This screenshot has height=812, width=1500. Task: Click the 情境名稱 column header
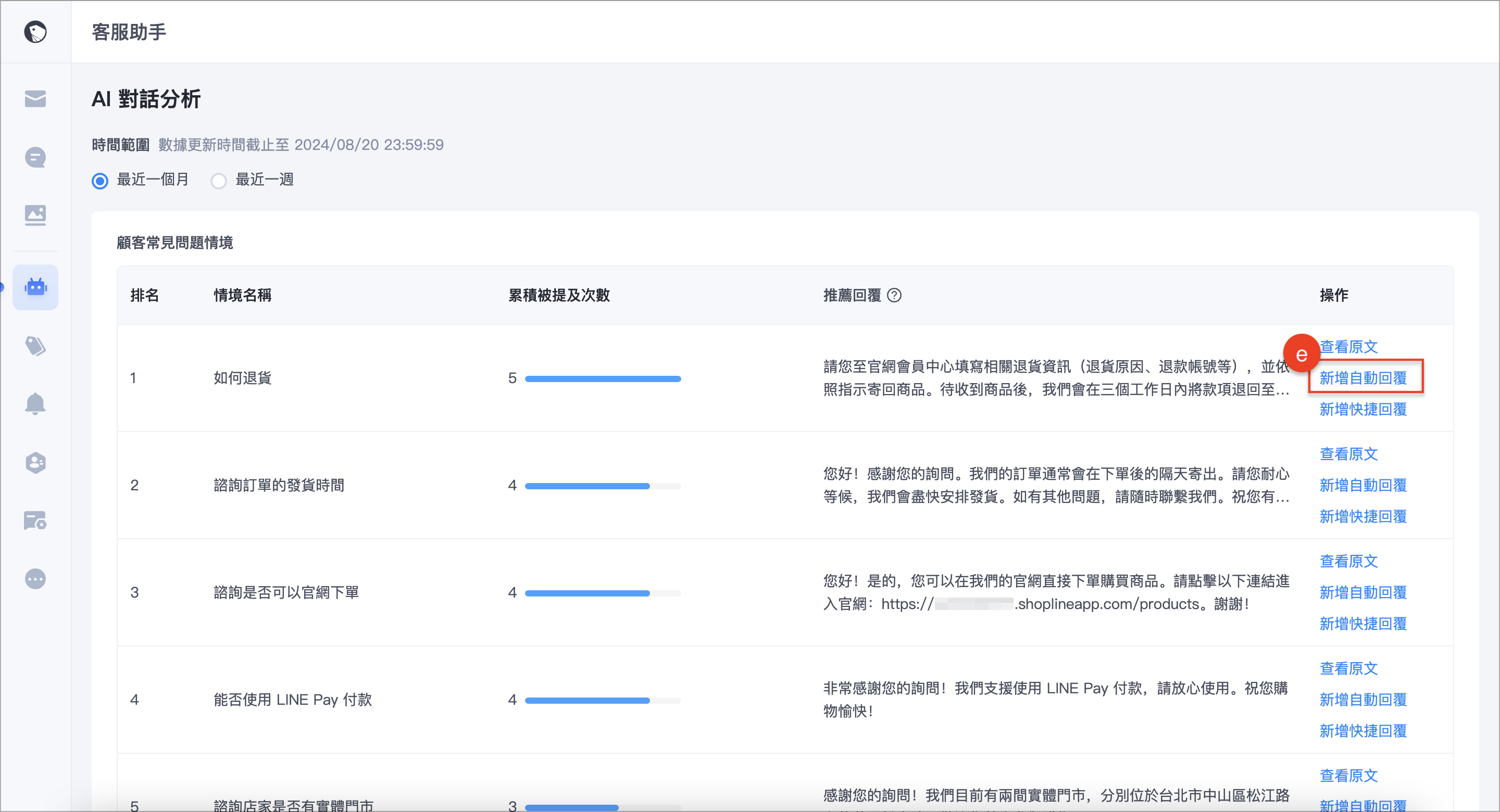pos(242,295)
